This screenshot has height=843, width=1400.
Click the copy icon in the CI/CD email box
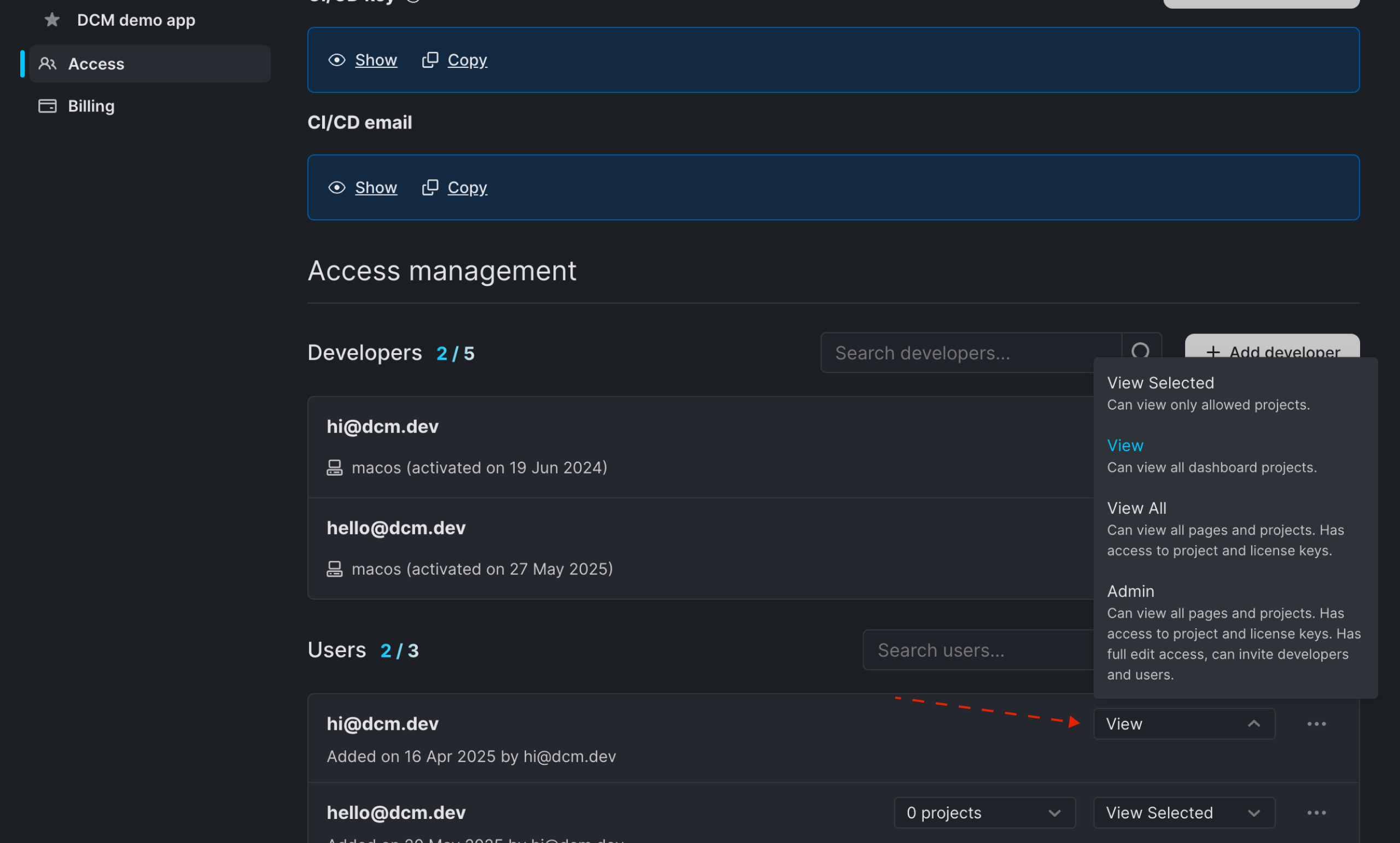430,188
